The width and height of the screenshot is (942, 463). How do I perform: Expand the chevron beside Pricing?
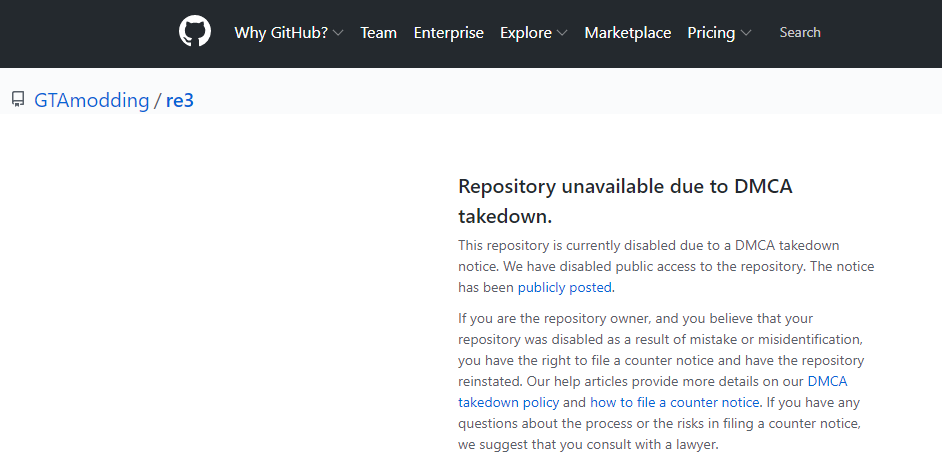[x=746, y=33]
